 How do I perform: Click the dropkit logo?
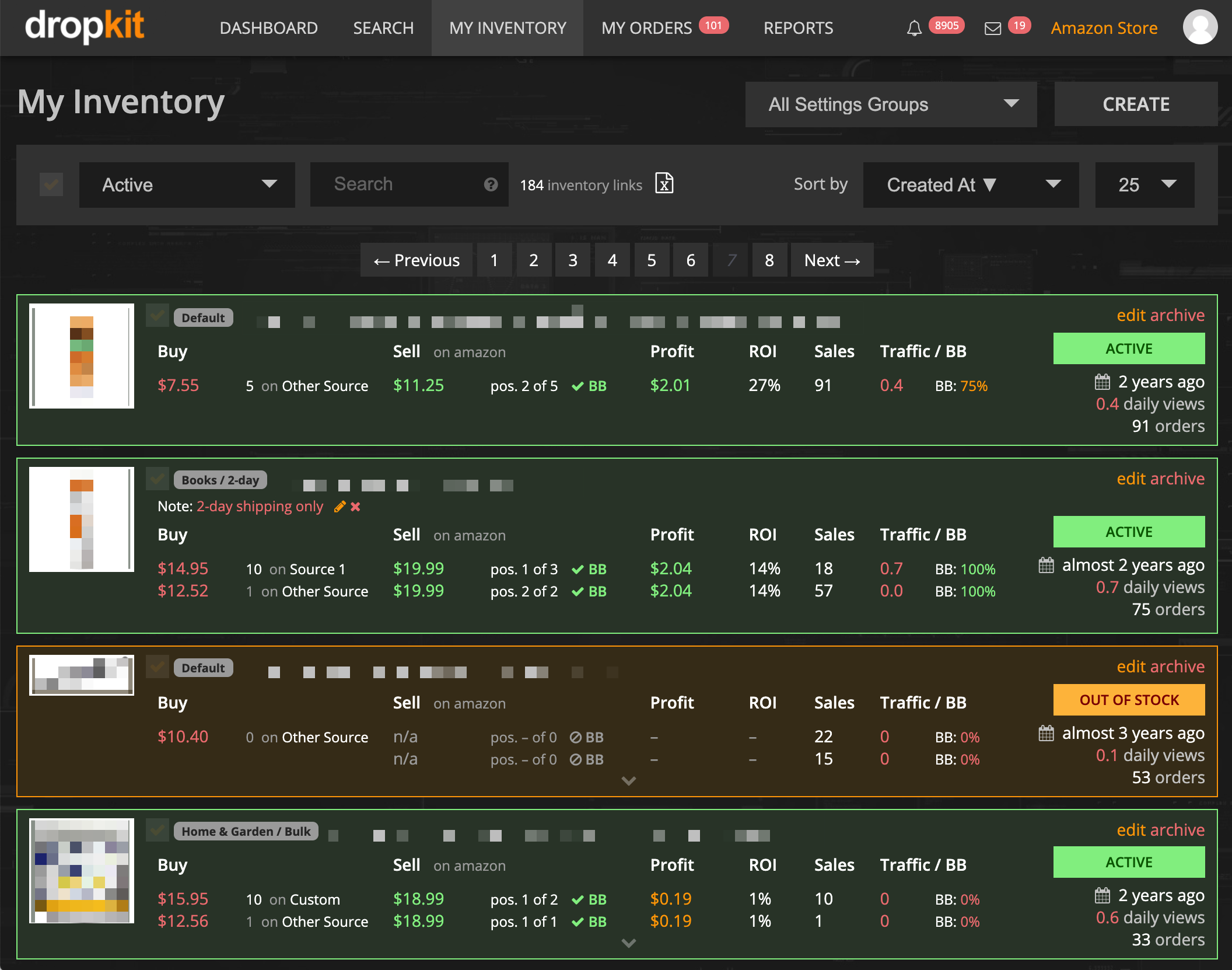85,26
